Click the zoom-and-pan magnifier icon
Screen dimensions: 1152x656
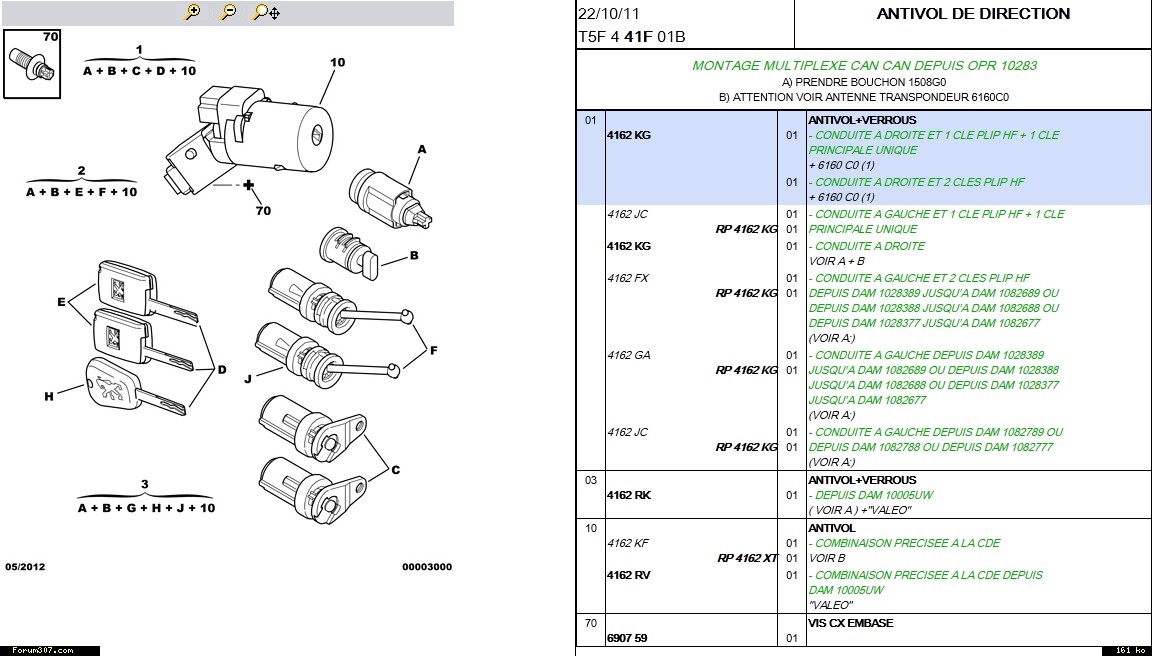pos(266,12)
